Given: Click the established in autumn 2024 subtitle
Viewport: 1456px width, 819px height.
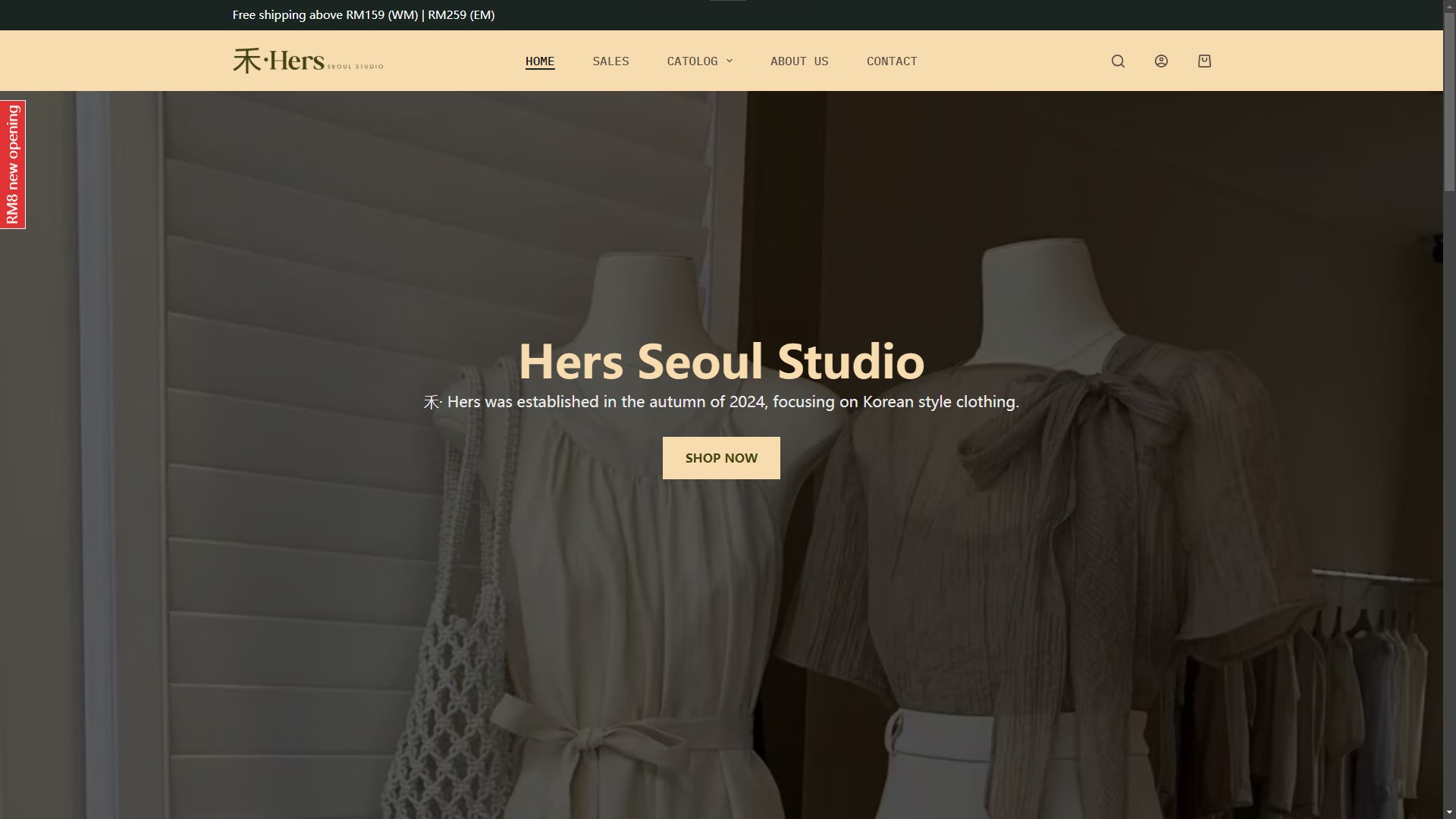Looking at the screenshot, I should coord(721,402).
